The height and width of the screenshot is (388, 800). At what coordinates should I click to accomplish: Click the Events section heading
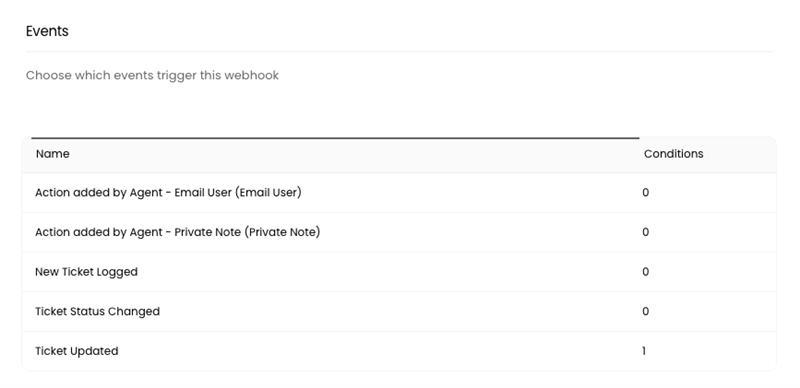click(x=47, y=31)
